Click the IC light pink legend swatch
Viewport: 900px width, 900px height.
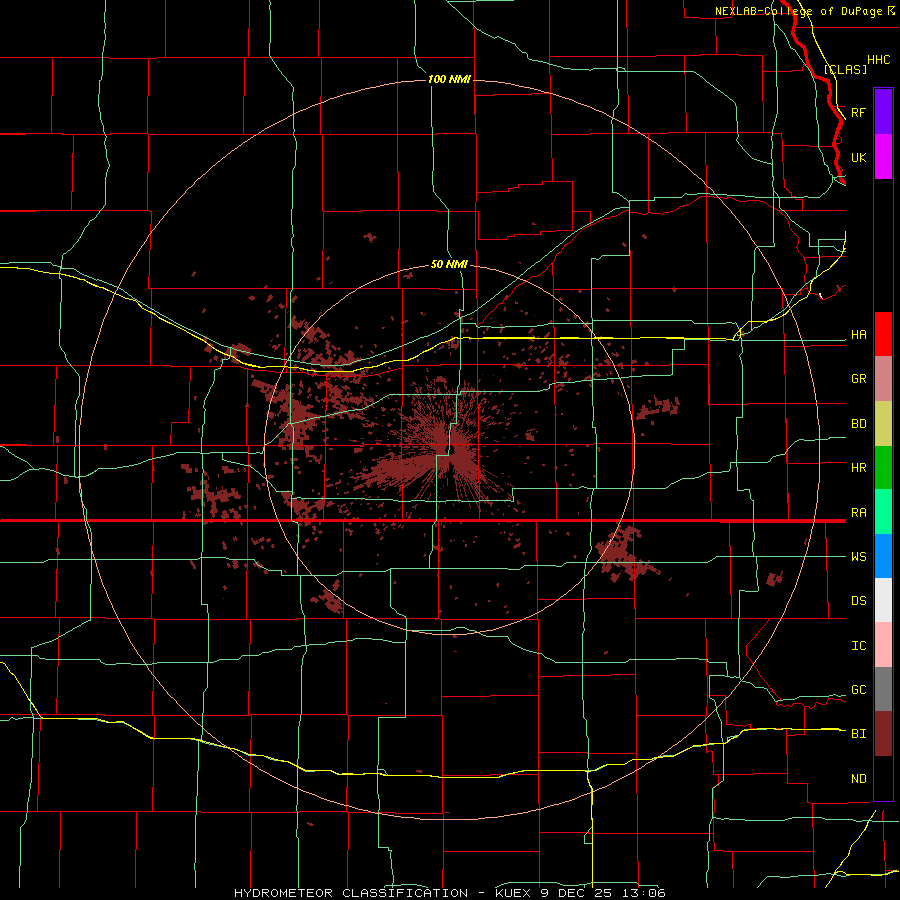(883, 645)
